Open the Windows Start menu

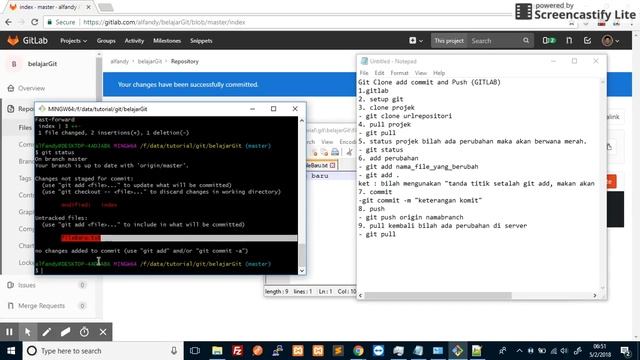11,351
